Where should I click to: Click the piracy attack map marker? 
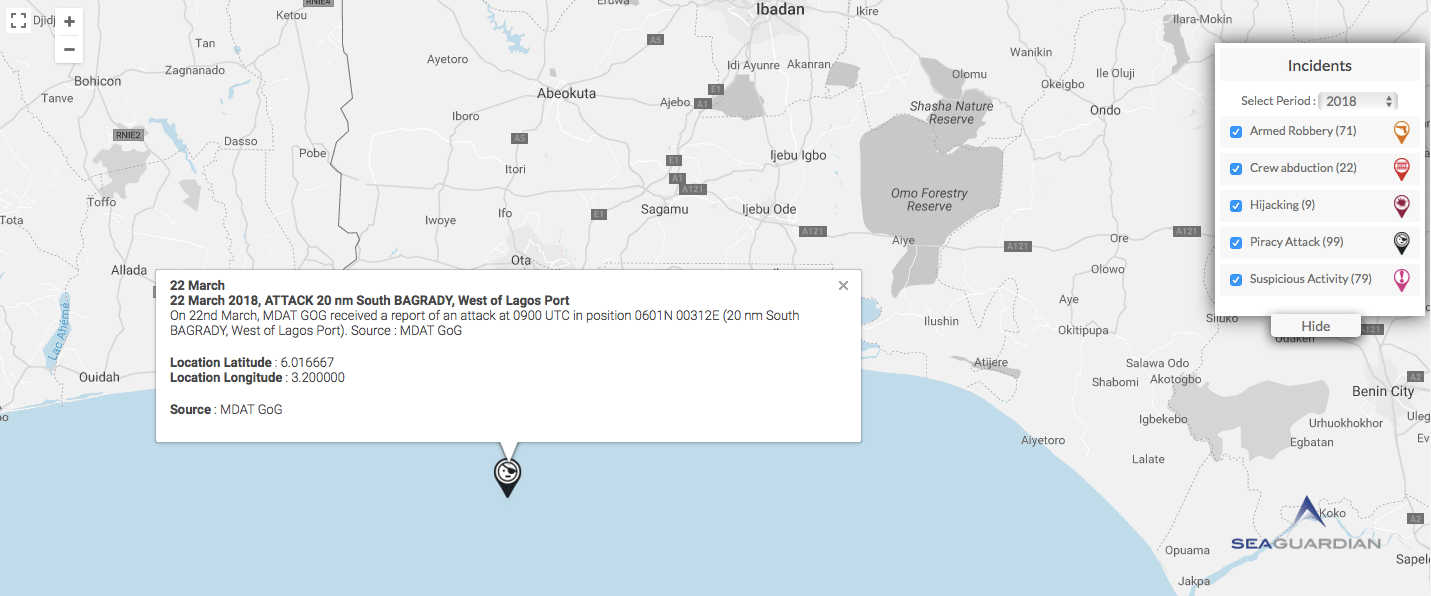(x=508, y=477)
